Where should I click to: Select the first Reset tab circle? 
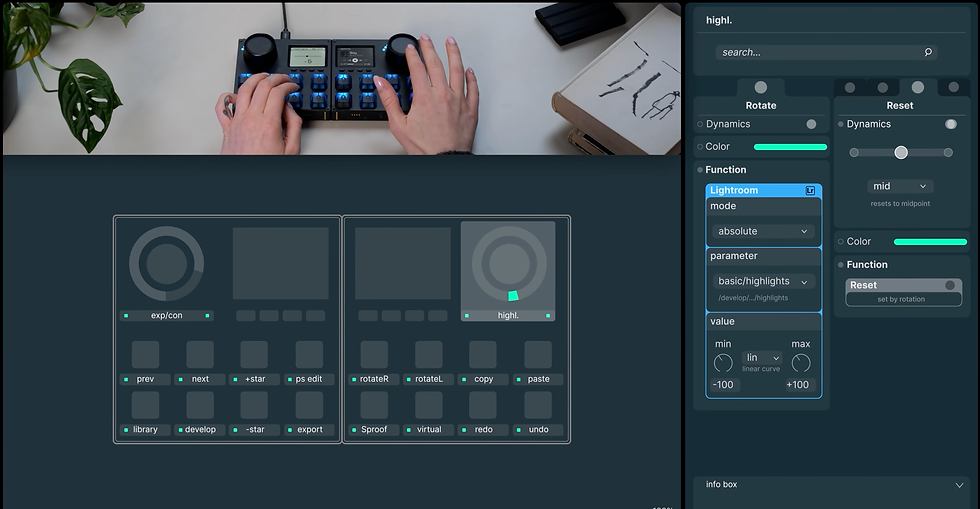(850, 88)
